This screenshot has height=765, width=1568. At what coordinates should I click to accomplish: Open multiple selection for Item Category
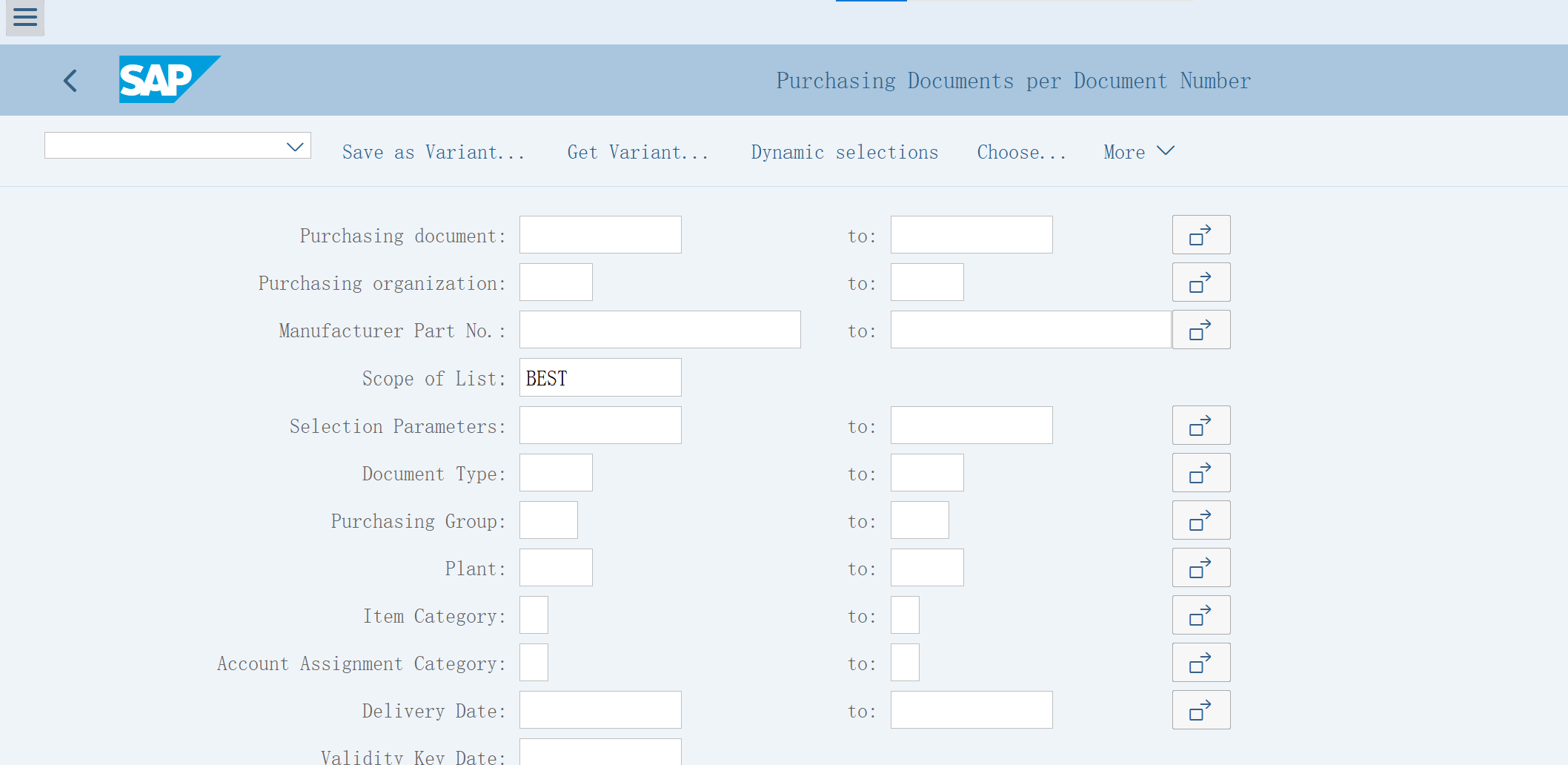tap(1200, 615)
